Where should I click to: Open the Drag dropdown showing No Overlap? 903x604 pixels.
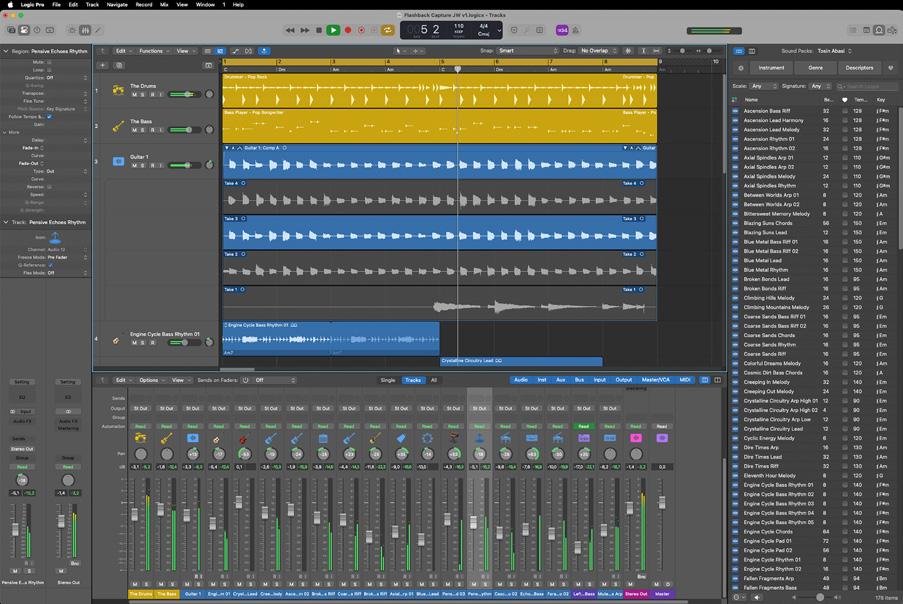600,50
